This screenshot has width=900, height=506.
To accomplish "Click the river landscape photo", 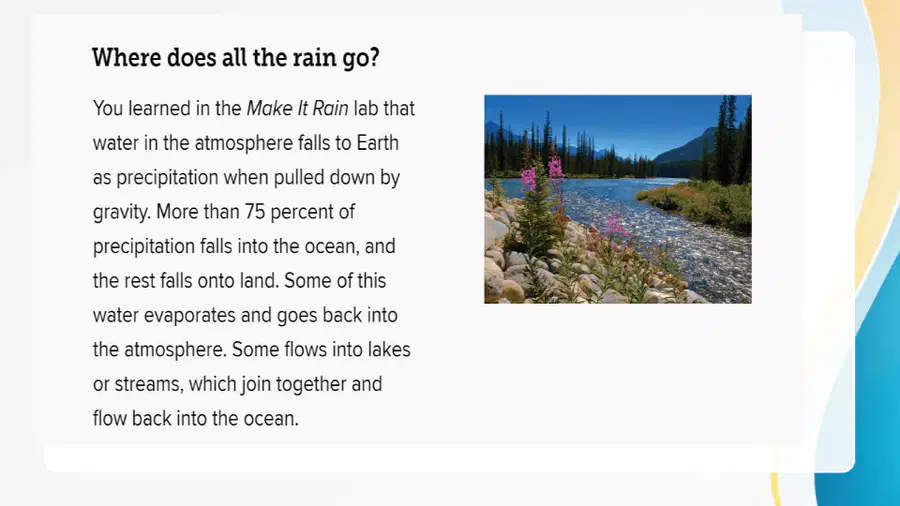I will (618, 199).
